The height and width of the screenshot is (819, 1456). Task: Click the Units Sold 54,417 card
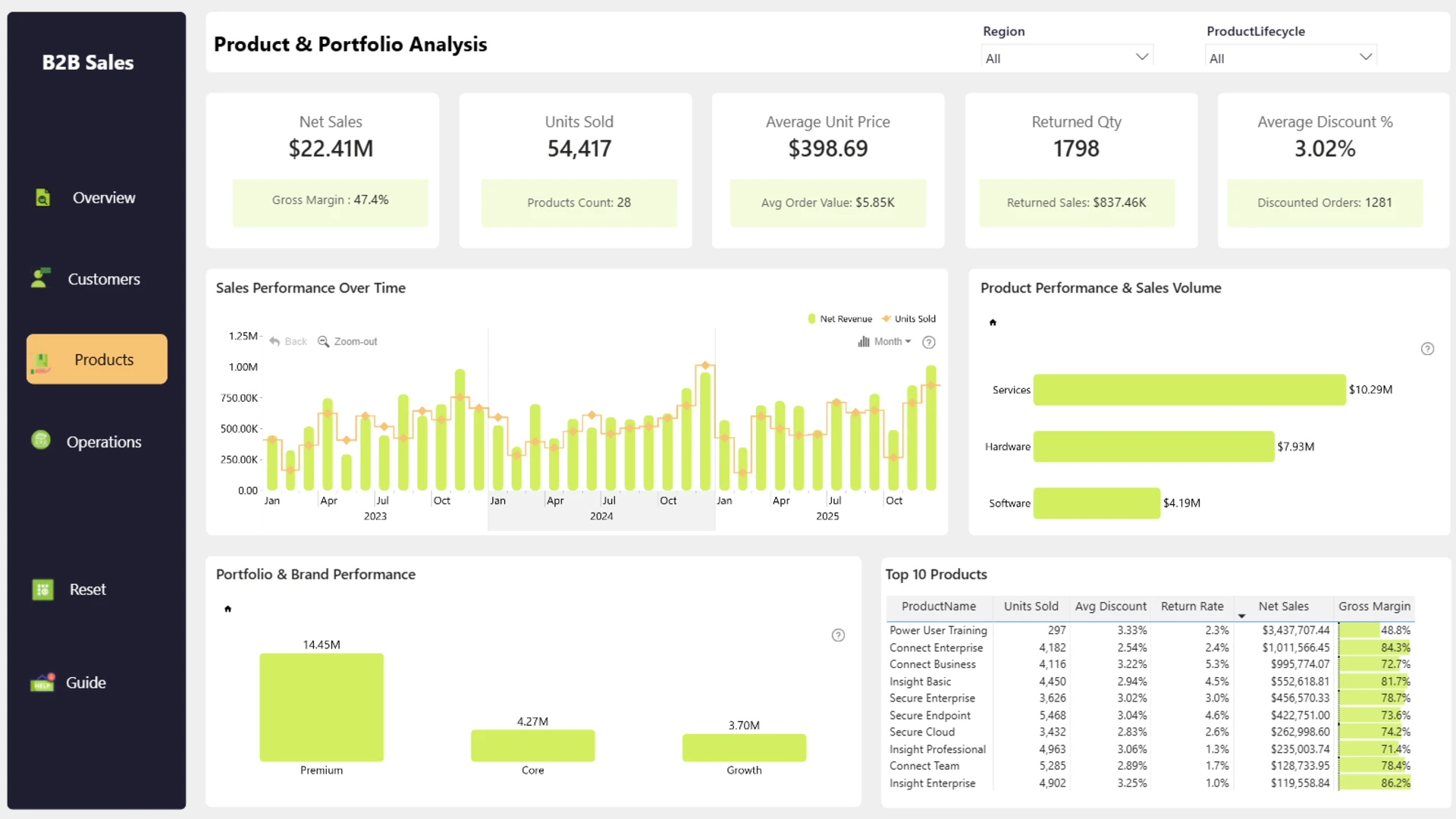[x=576, y=171]
